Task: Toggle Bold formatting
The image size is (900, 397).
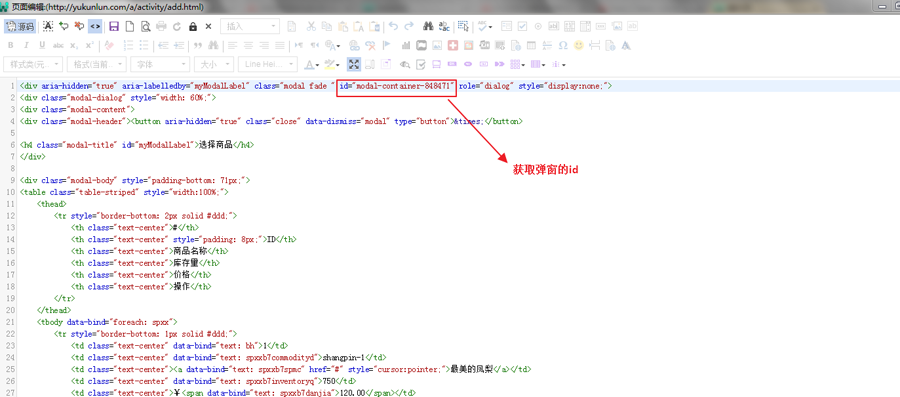Action: (x=10, y=45)
